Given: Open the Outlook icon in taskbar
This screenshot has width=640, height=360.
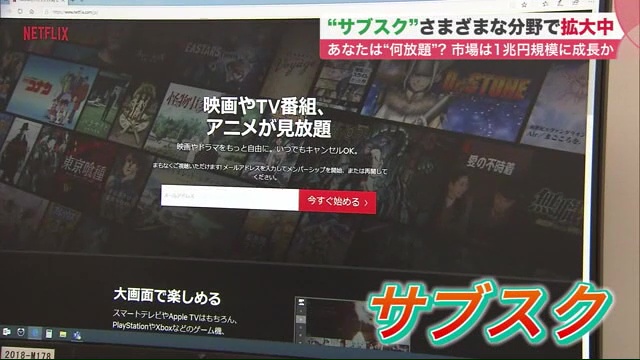Looking at the screenshot, I should 7,332.
